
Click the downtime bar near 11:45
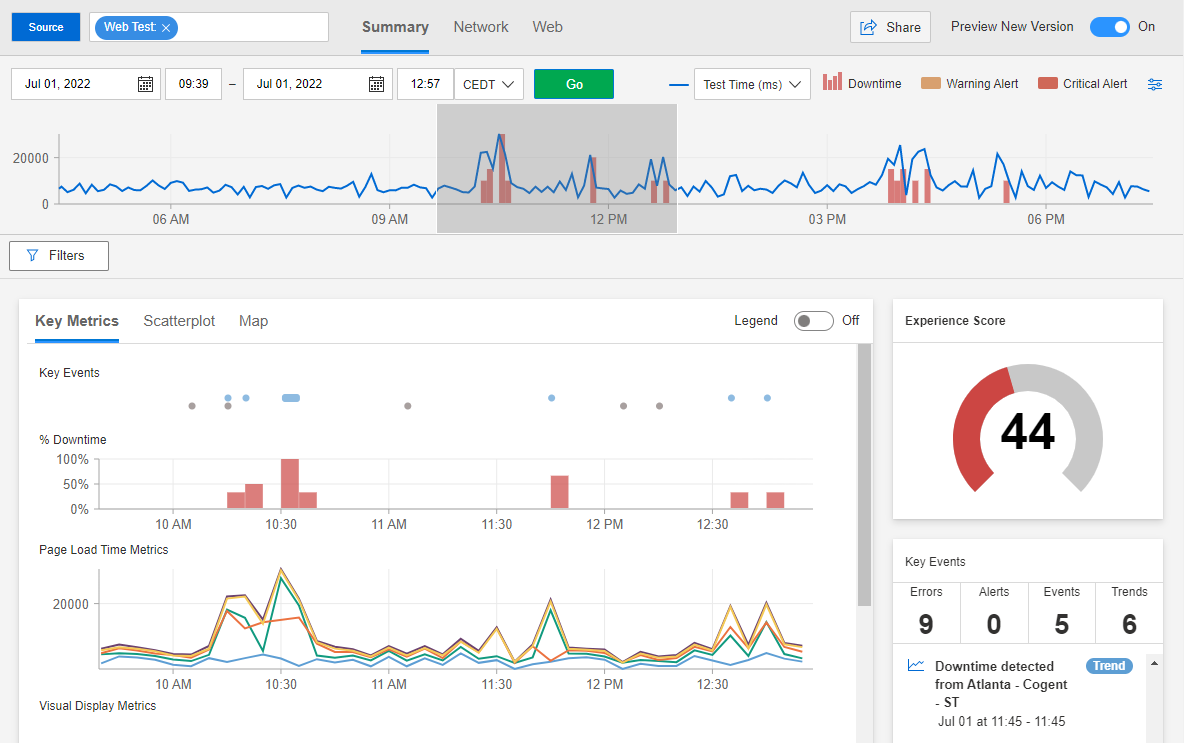(x=560, y=492)
